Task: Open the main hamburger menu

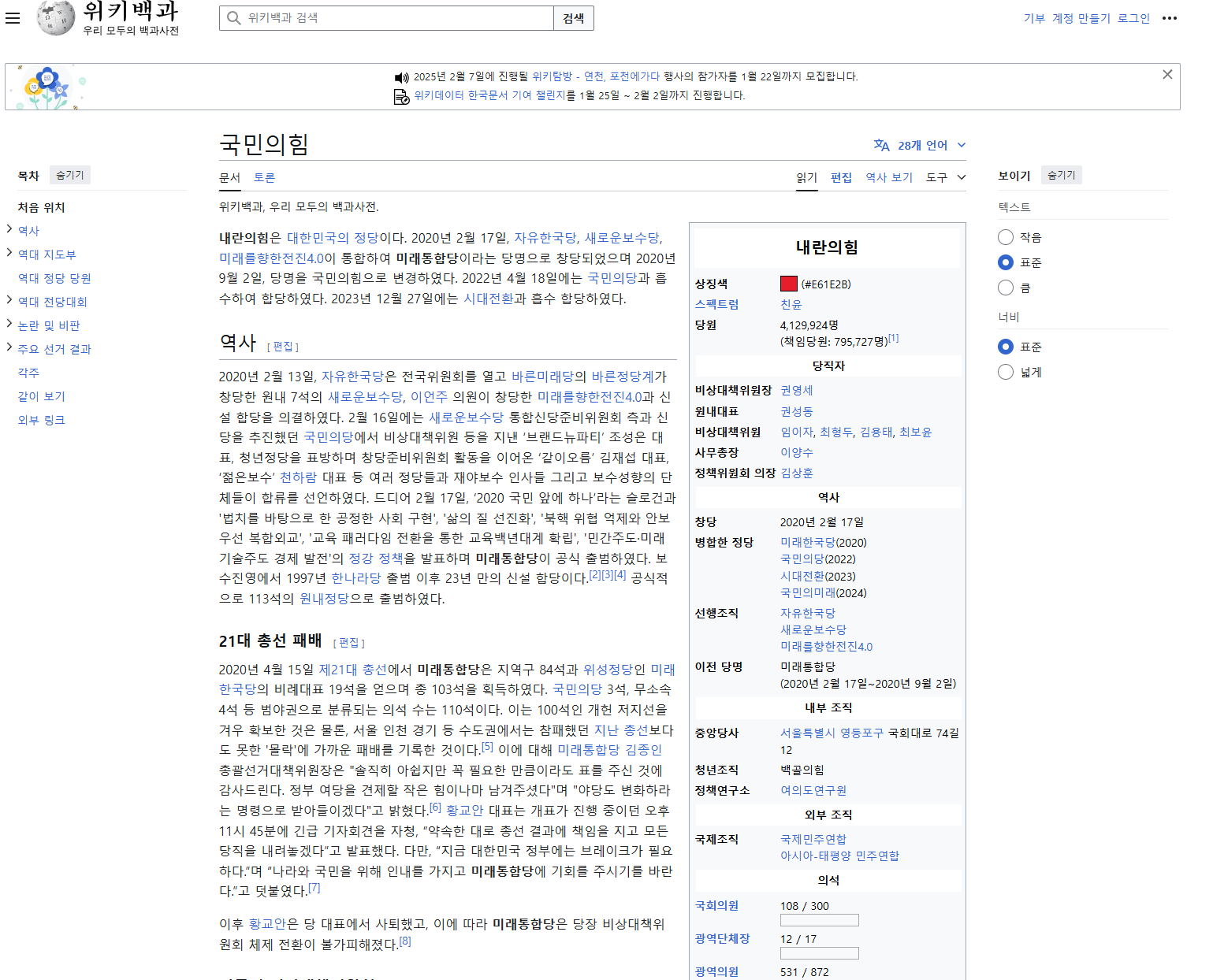Action: [13, 18]
